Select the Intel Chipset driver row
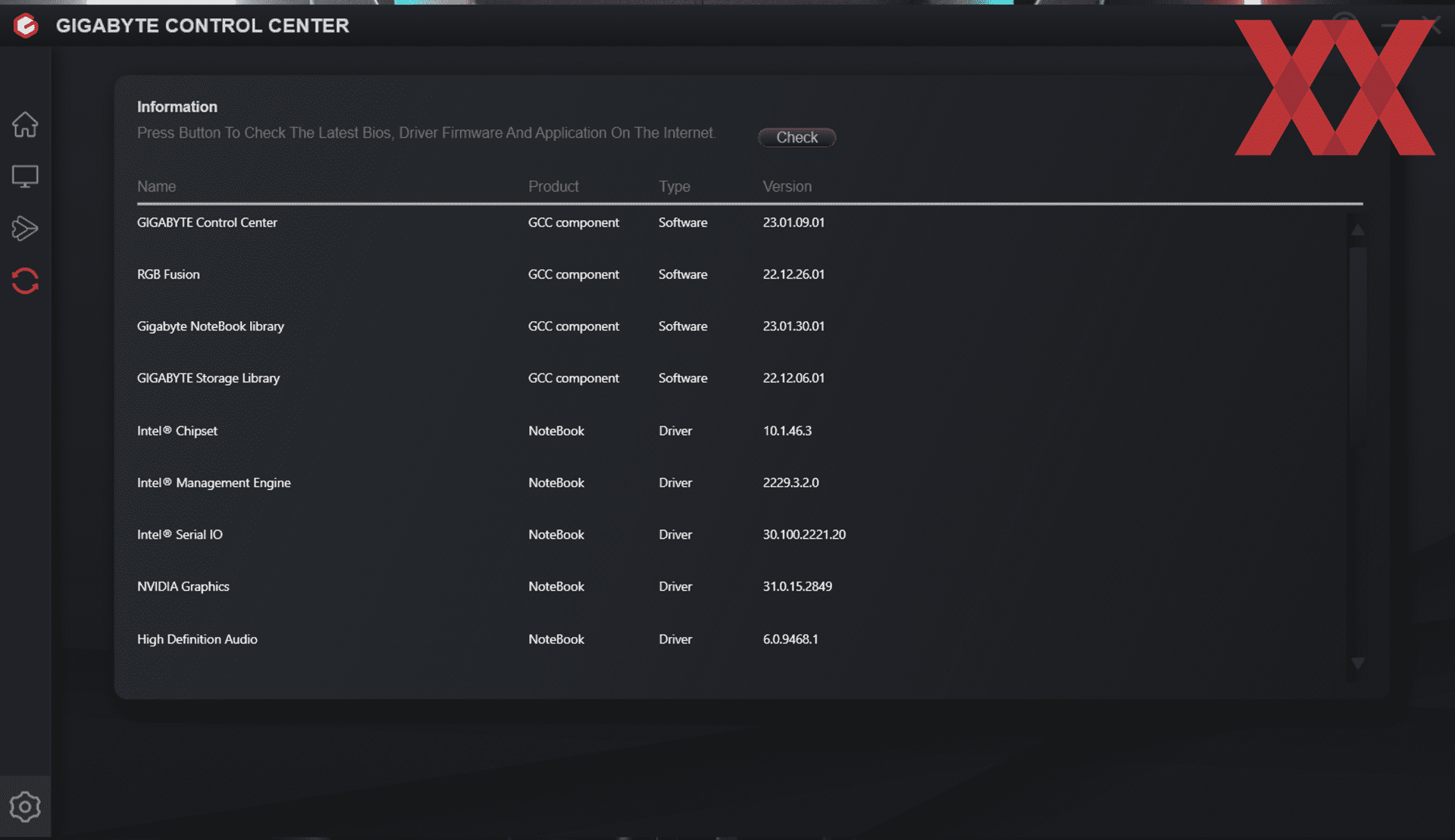This screenshot has width=1455, height=840. [743, 431]
